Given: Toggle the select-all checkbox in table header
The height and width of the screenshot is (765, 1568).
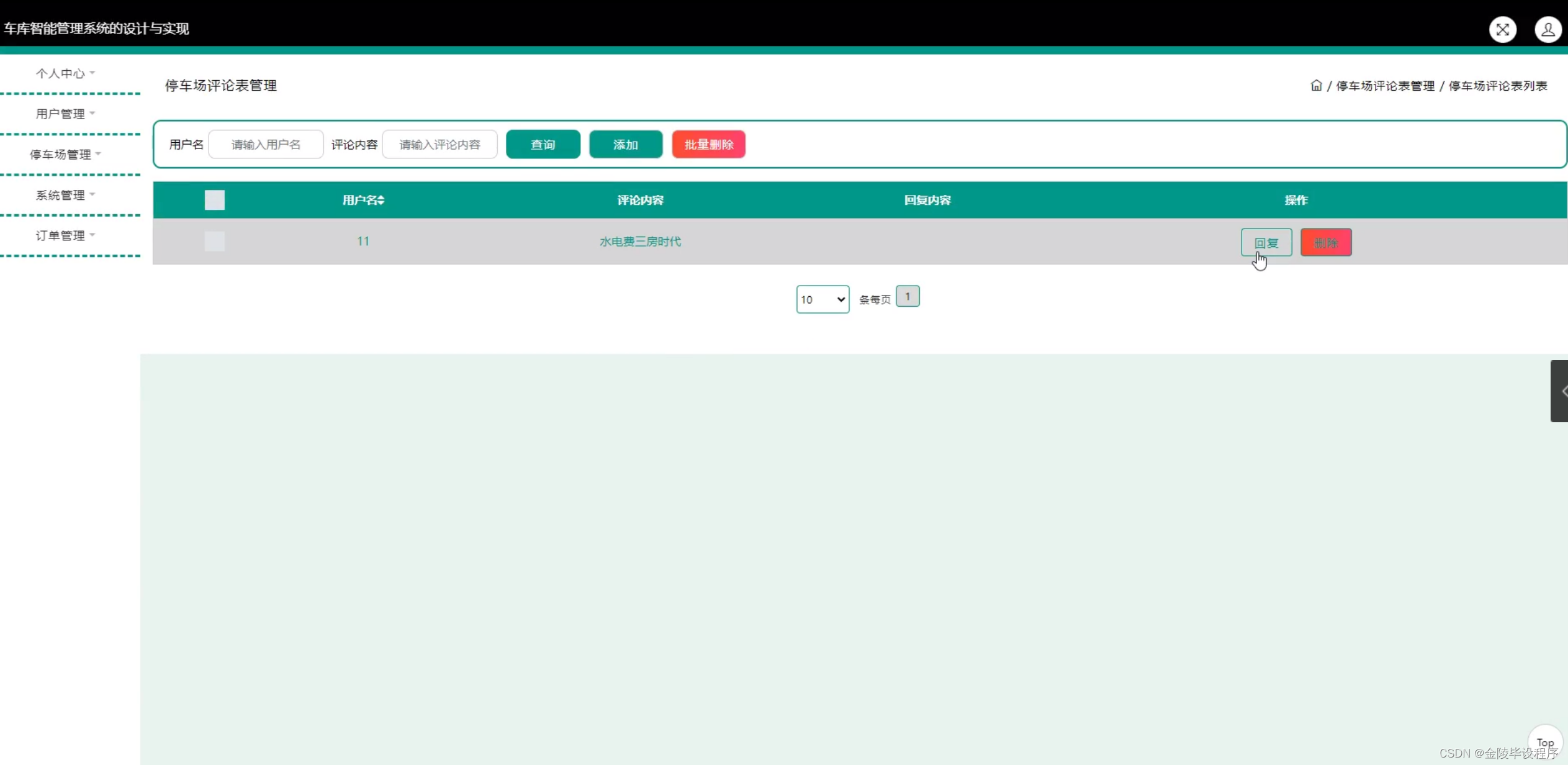Looking at the screenshot, I should tap(214, 200).
